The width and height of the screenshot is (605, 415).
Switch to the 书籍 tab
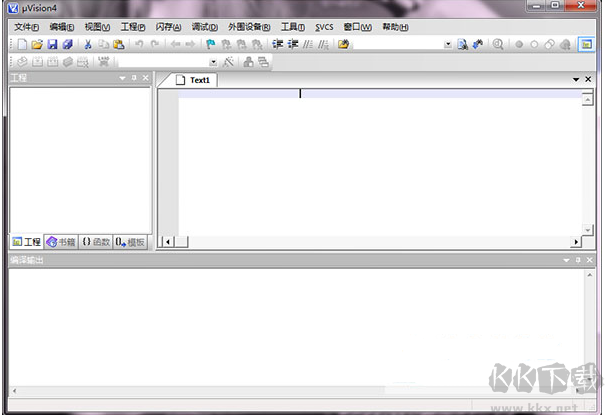61,242
